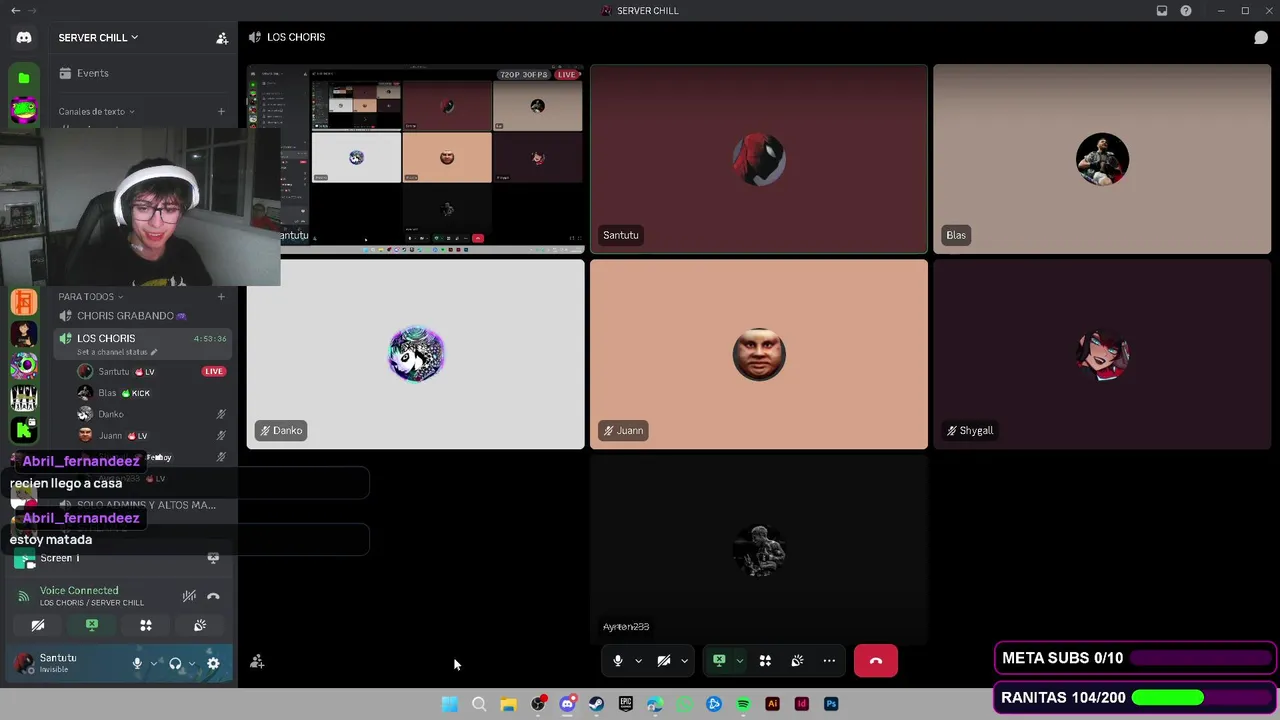Viewport: 1280px width, 720px height.
Task: Collapse the Canales de texto category
Action: [x=96, y=111]
